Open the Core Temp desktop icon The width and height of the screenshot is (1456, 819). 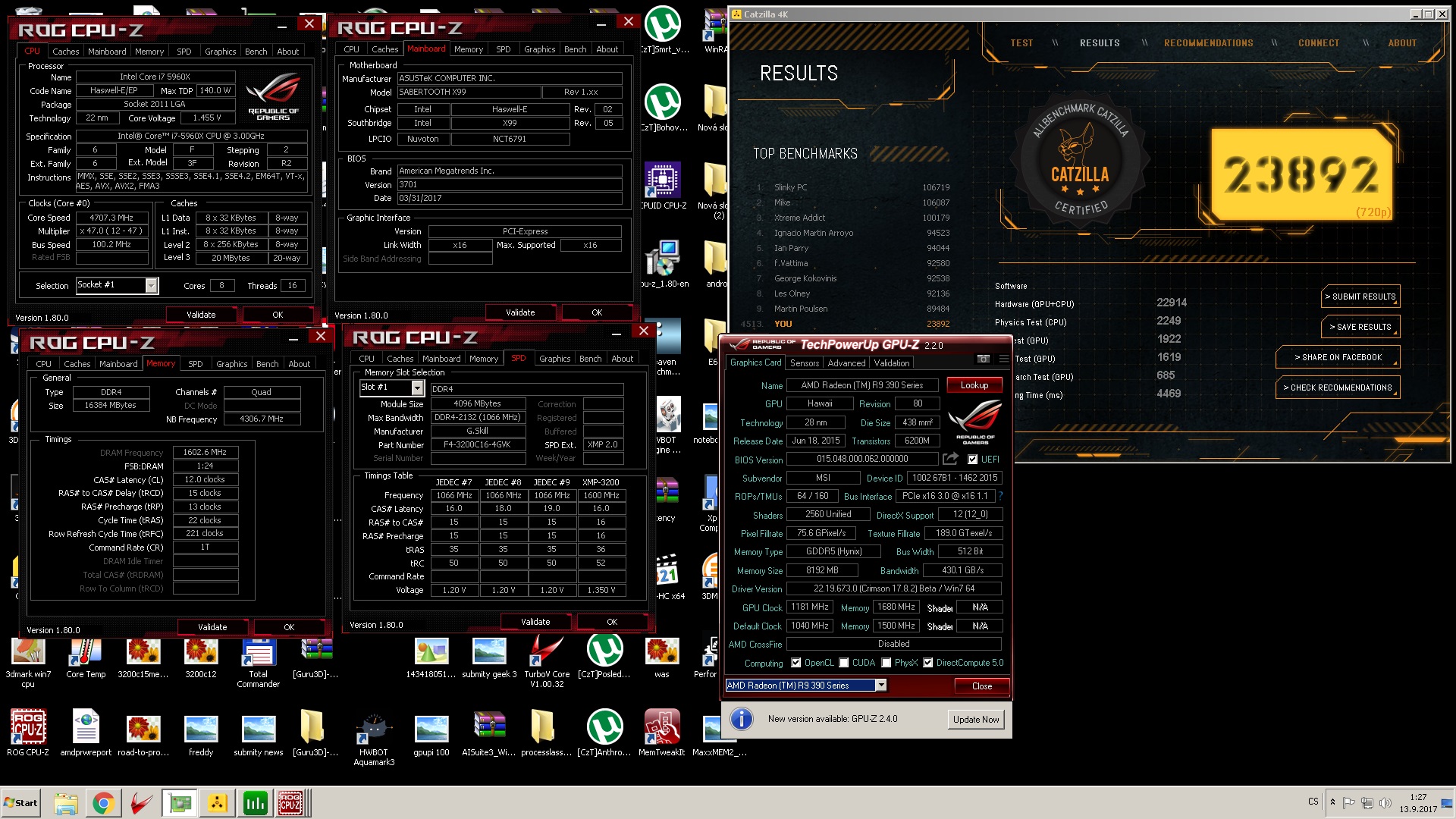86,658
